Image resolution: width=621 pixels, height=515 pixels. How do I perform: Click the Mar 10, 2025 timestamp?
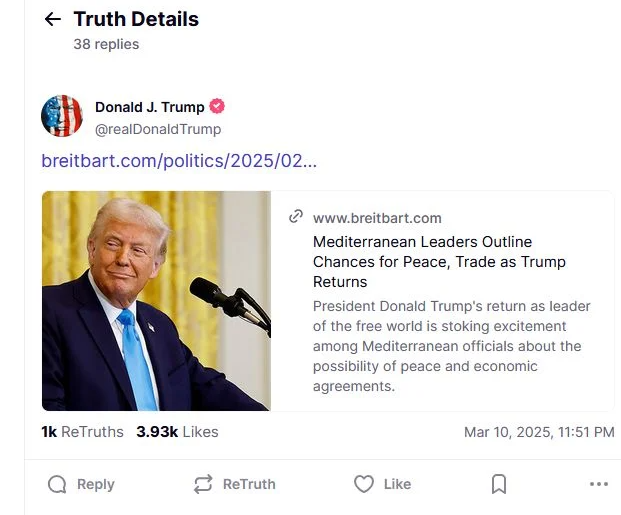[539, 432]
